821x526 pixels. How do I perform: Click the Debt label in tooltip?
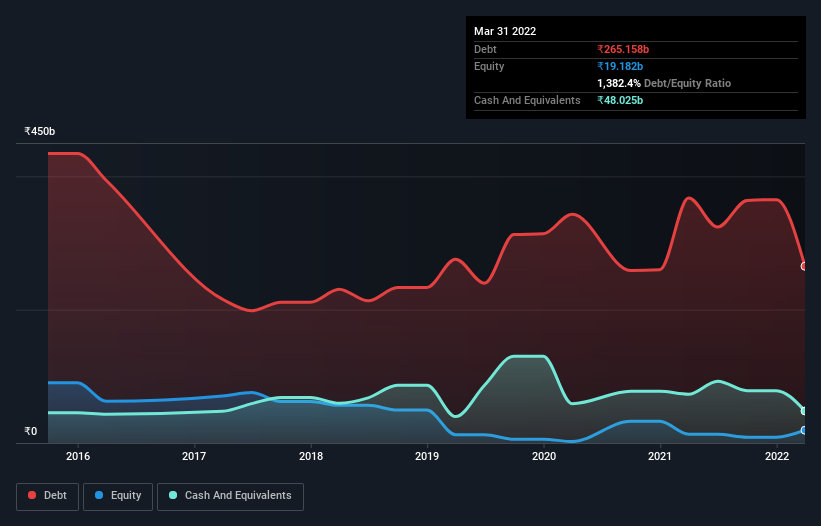[485, 49]
